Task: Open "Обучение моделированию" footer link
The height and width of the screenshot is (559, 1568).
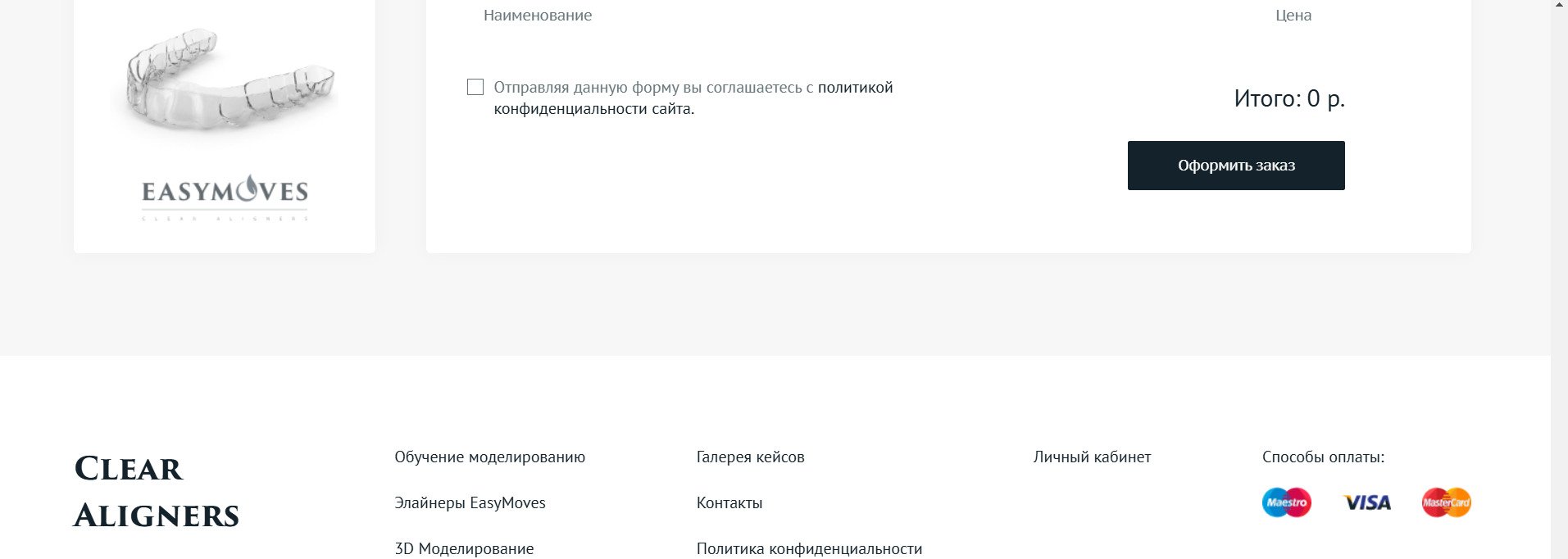Action: (489, 457)
